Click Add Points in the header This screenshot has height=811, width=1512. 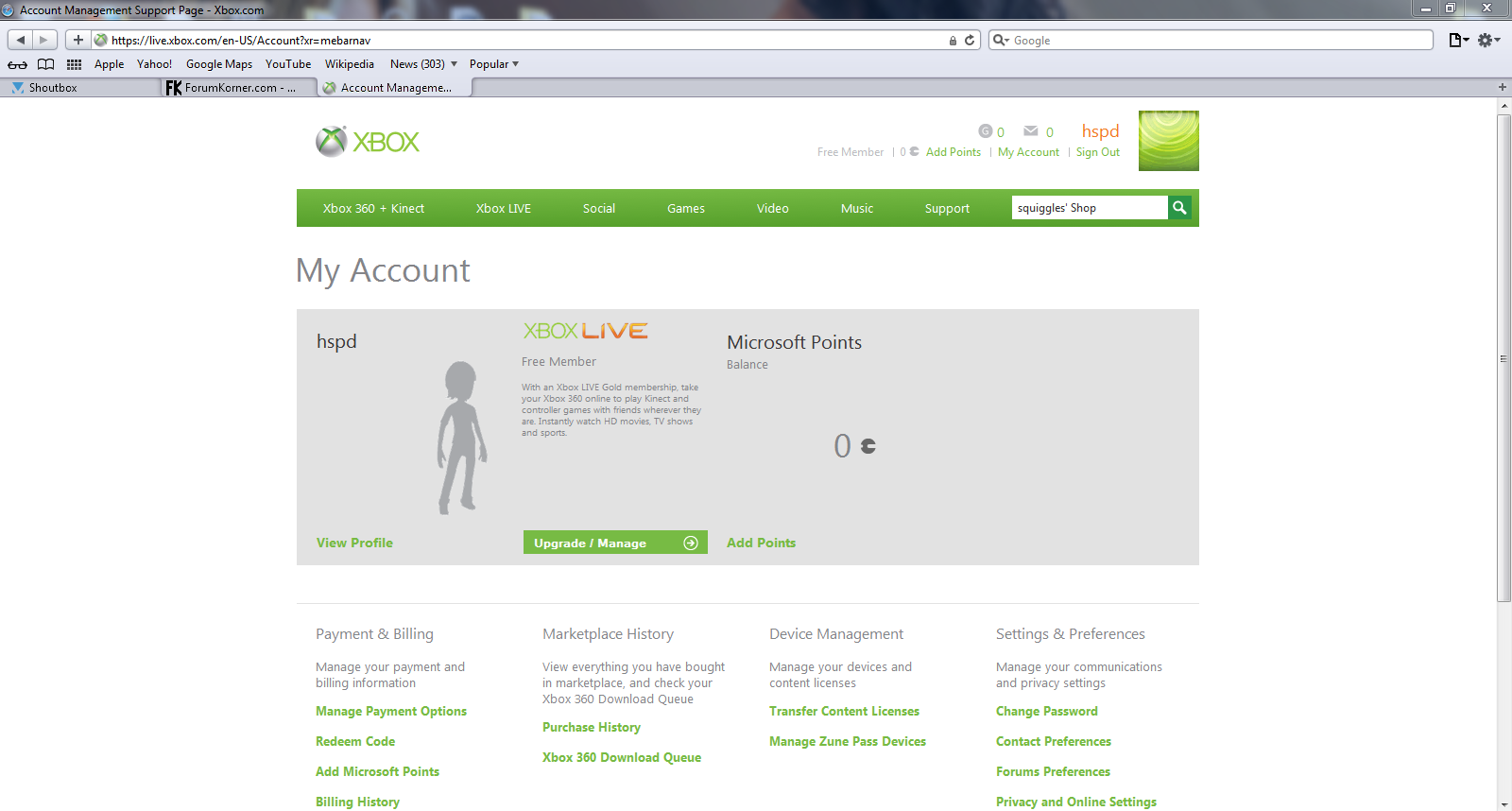(954, 152)
